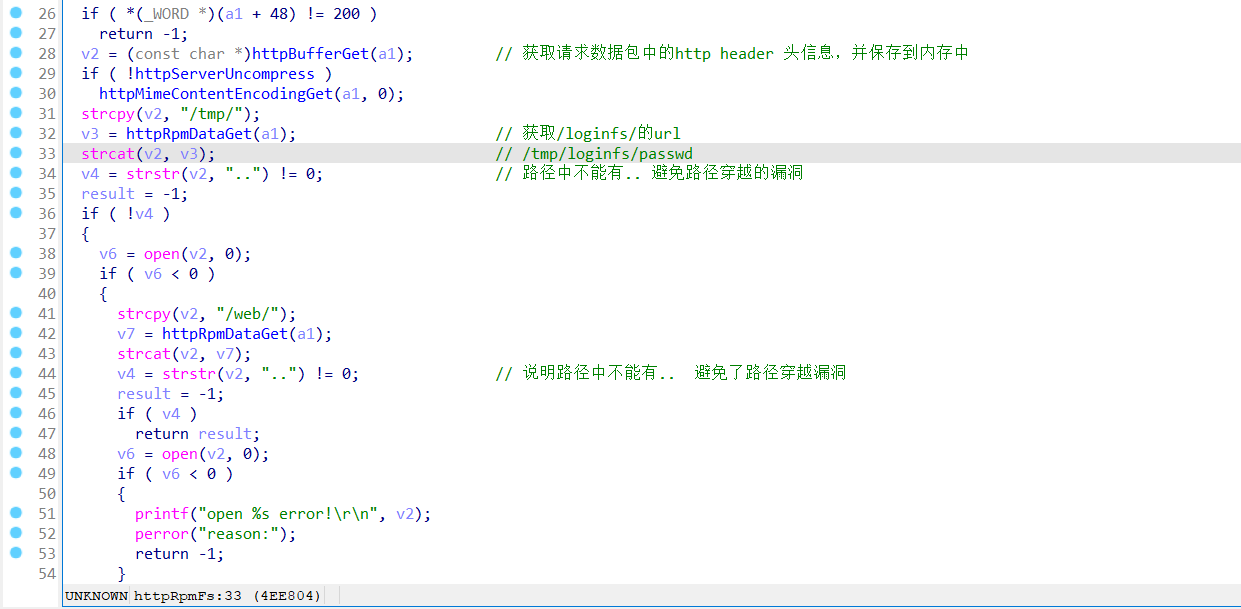
Task: Toggle breakpoint dot on line 33
Action: pos(15,153)
